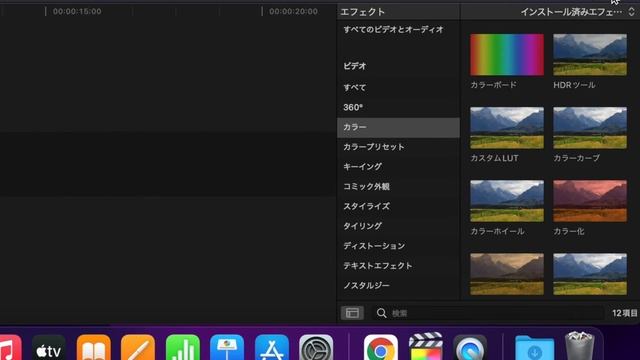Choose コミック外観 category
The height and width of the screenshot is (360, 640).
pyautogui.click(x=398, y=187)
